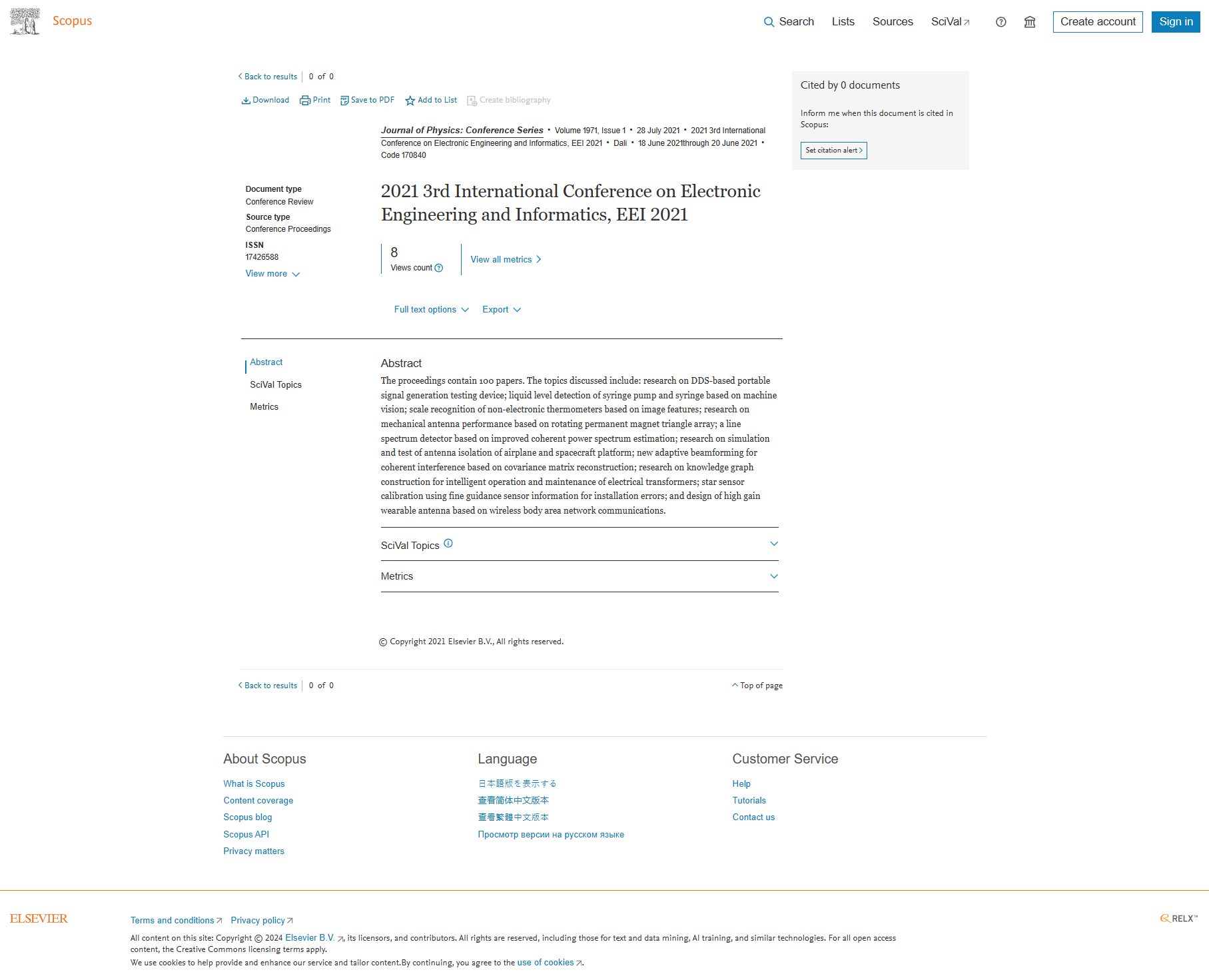
Task: Open Scopus API link
Action: click(x=246, y=835)
